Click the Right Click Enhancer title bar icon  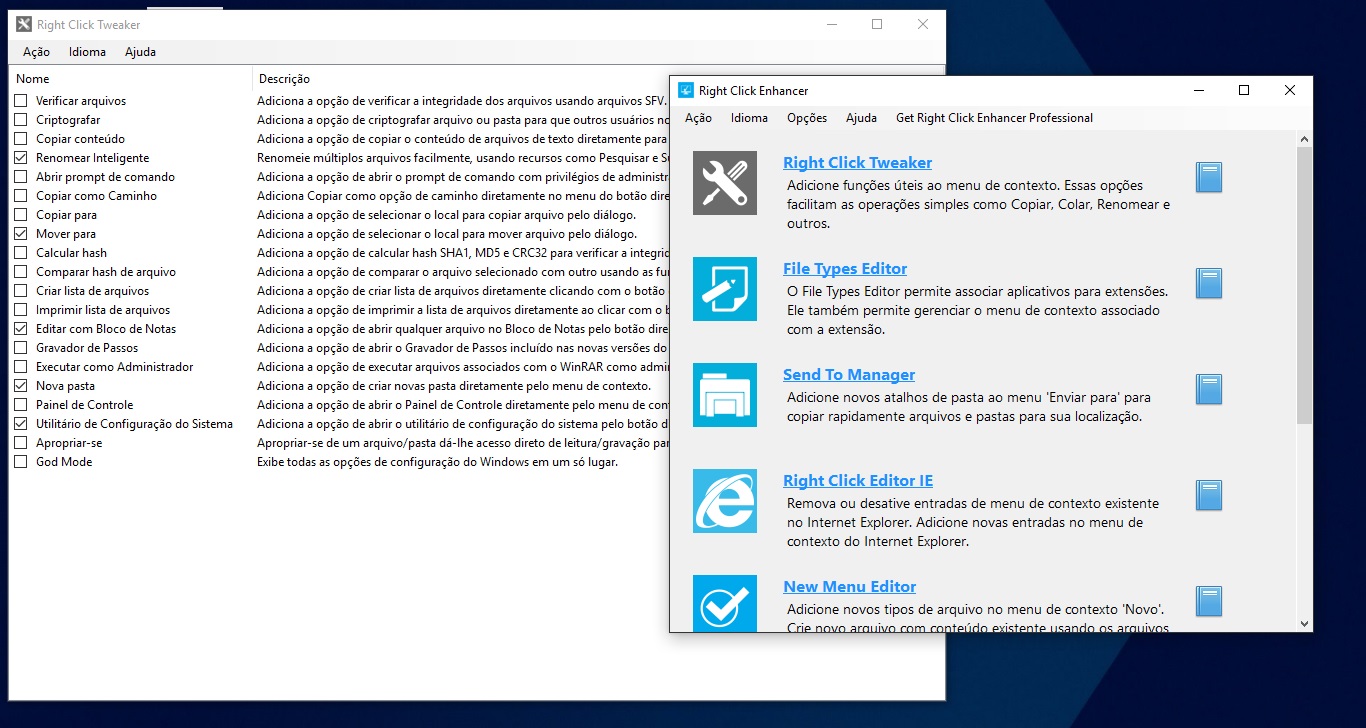(686, 90)
